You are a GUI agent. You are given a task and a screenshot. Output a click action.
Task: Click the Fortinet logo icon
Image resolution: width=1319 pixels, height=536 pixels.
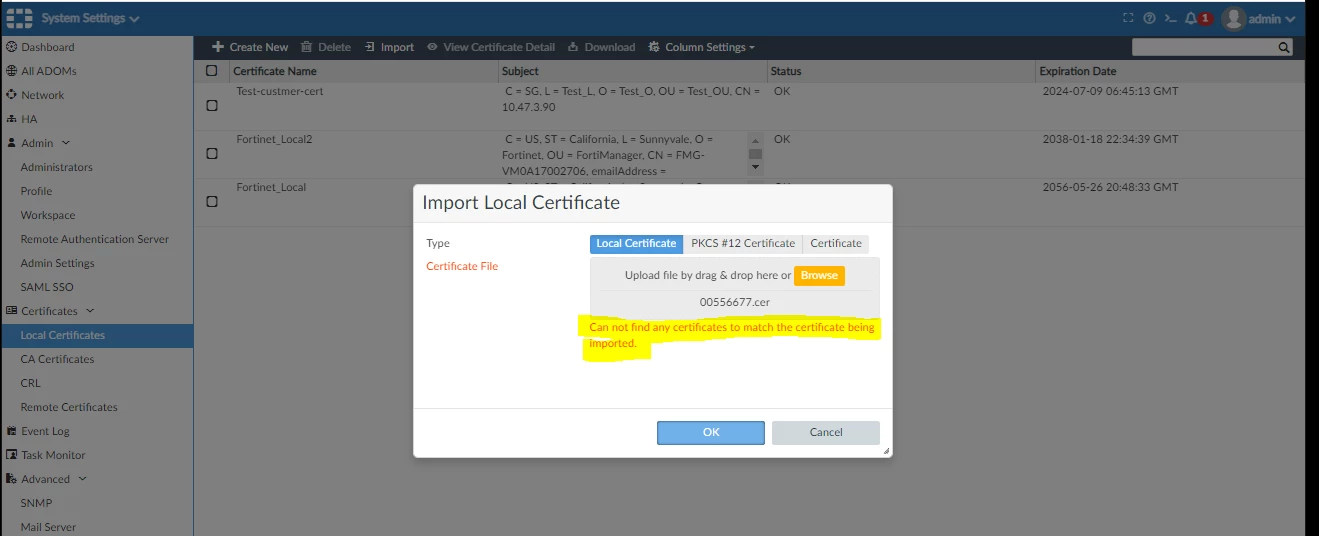(19, 18)
